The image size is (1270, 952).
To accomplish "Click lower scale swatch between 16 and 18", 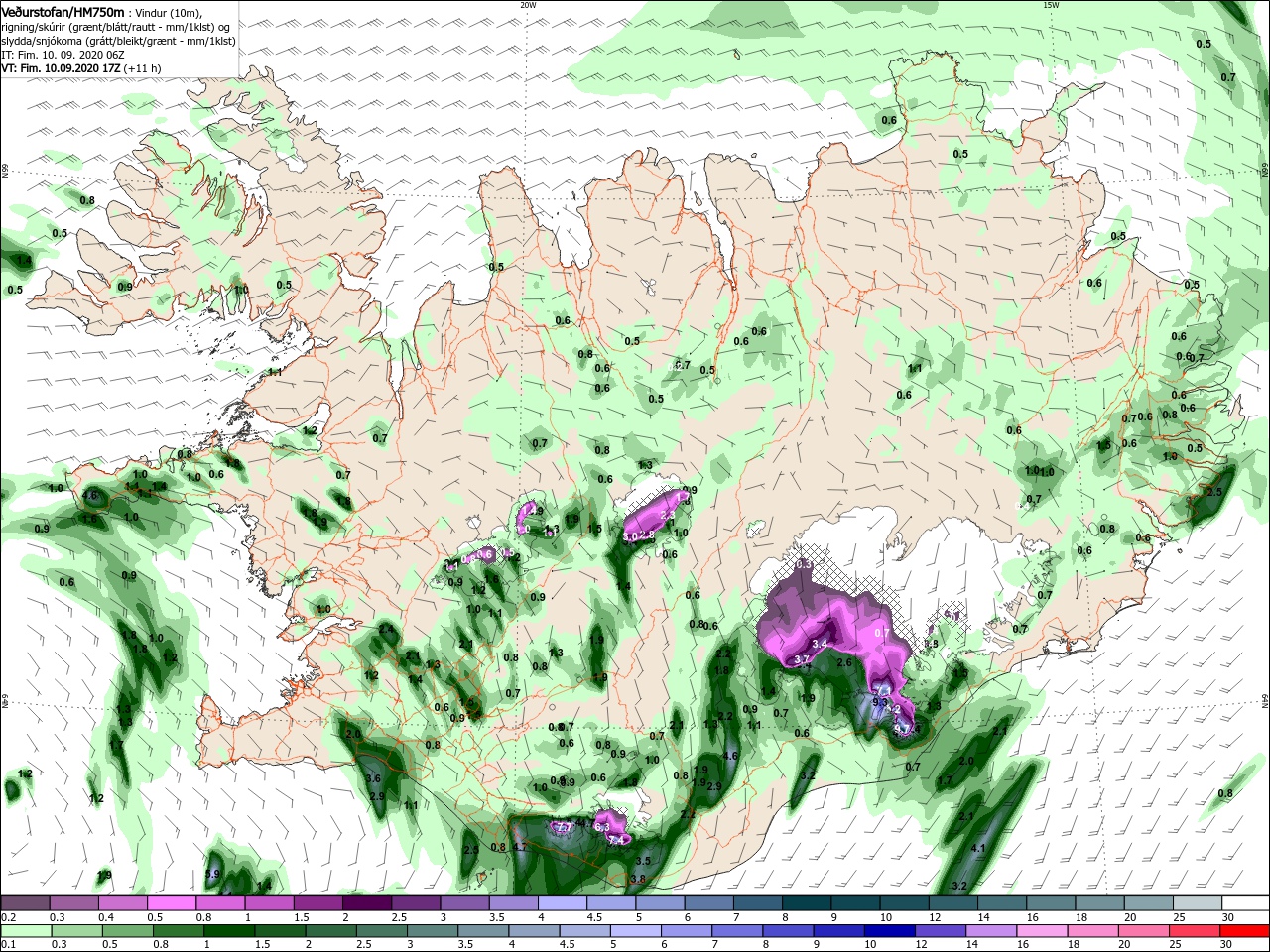I will coord(1040,930).
